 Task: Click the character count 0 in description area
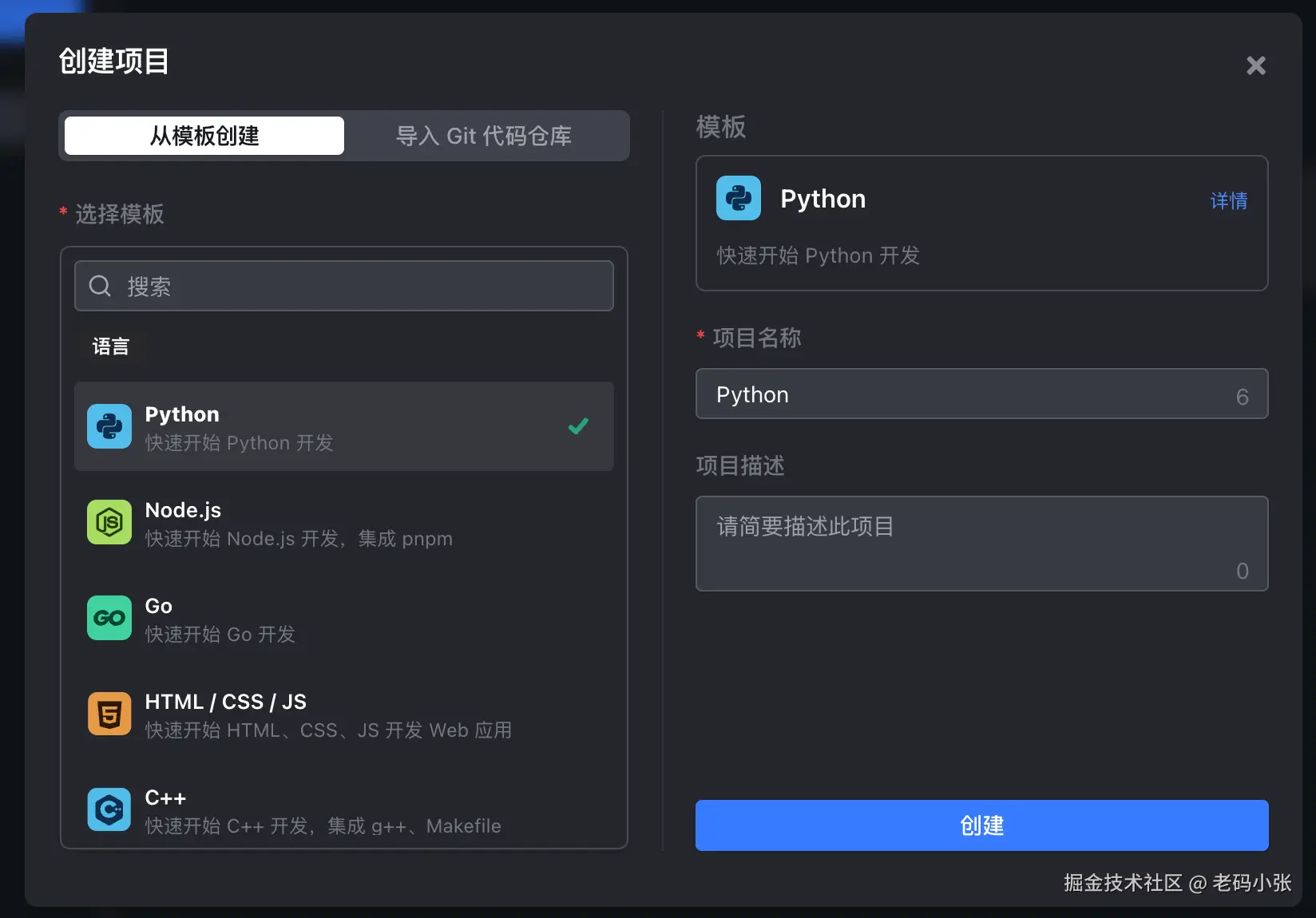point(1243,571)
